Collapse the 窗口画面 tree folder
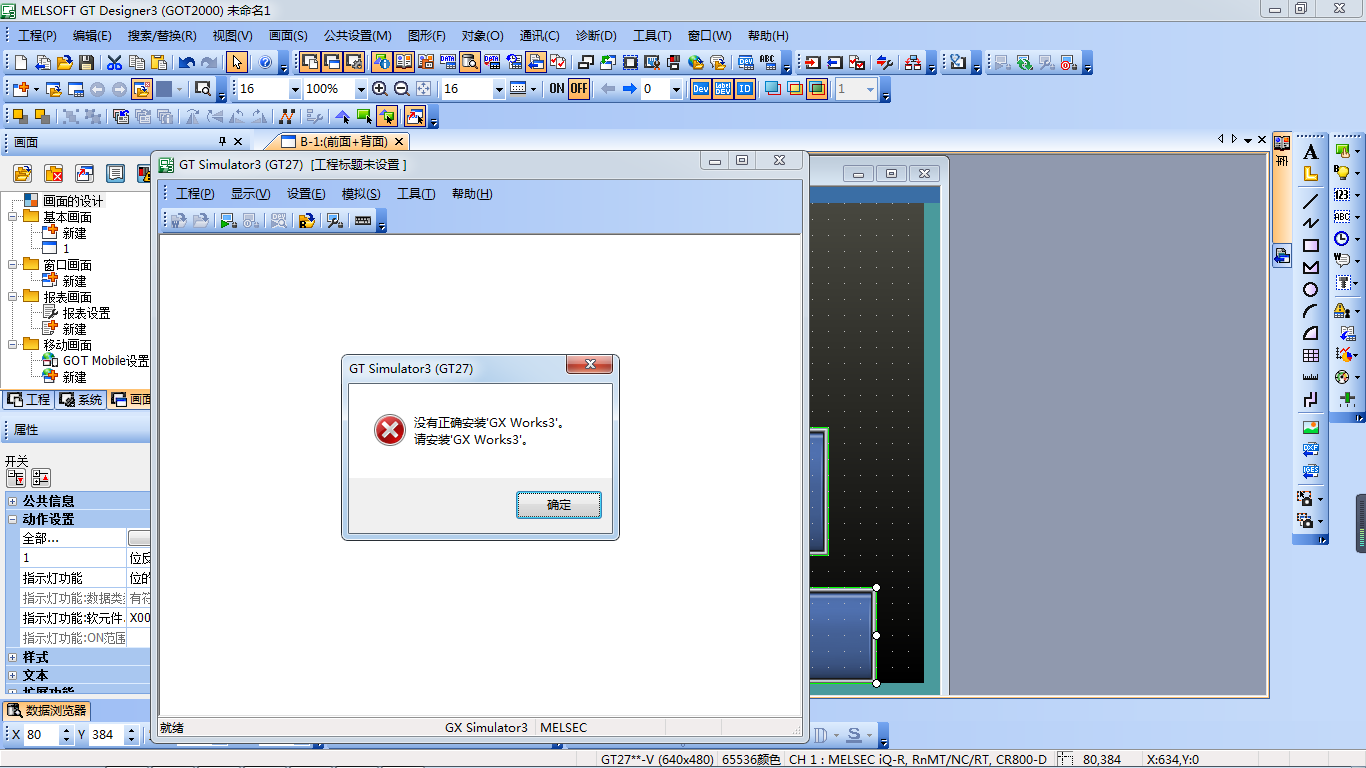Image resolution: width=1366 pixels, height=768 pixels. tap(13, 265)
